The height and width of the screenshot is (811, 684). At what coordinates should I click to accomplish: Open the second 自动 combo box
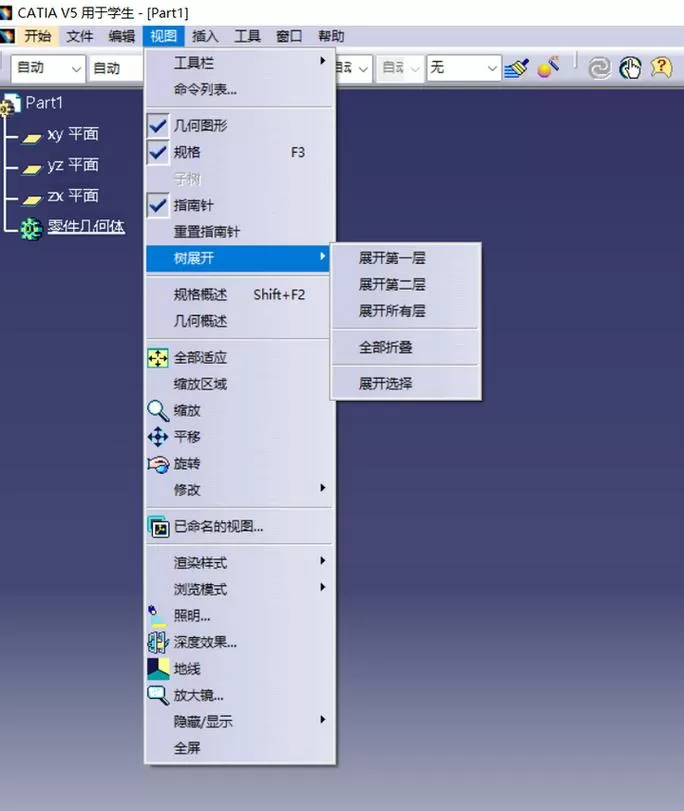click(x=116, y=68)
